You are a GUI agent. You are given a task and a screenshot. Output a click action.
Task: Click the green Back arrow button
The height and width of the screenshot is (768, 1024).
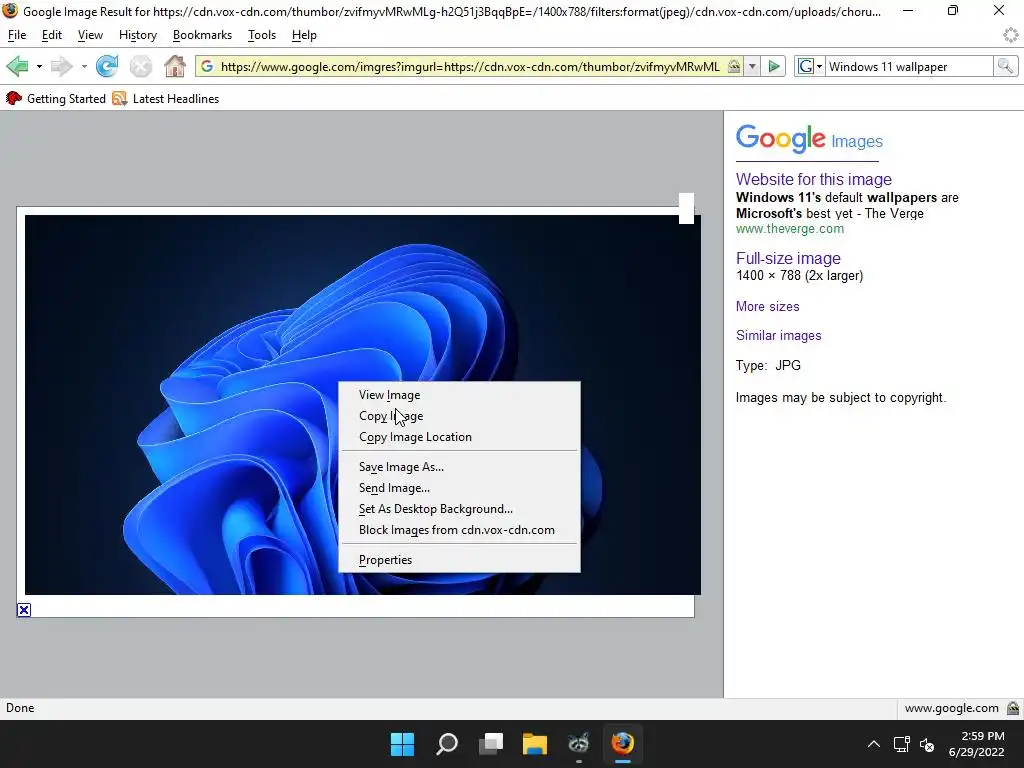tap(18, 66)
